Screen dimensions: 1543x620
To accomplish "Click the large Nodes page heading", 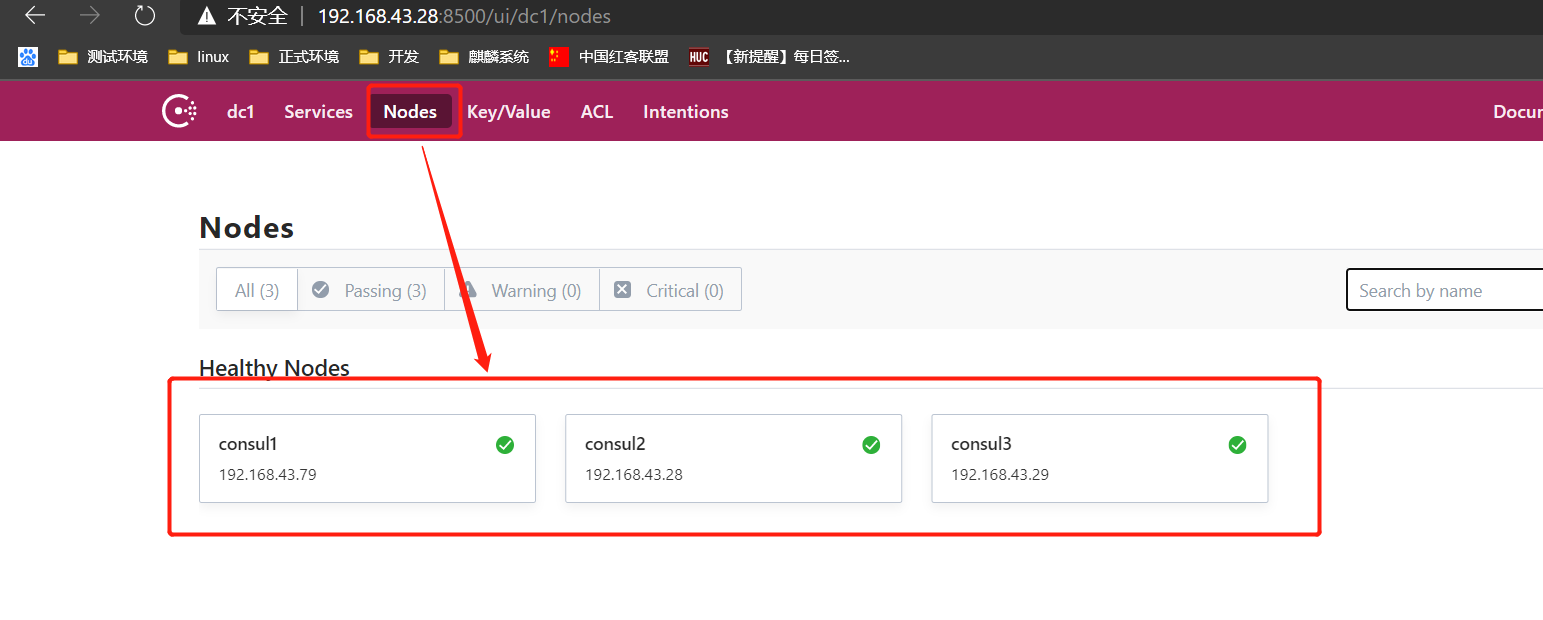I will pyautogui.click(x=247, y=227).
